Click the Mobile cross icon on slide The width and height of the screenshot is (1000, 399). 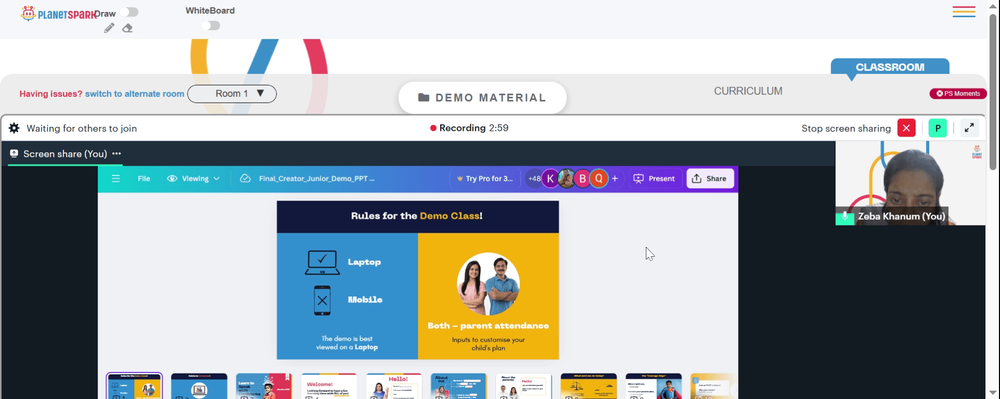tap(322, 300)
